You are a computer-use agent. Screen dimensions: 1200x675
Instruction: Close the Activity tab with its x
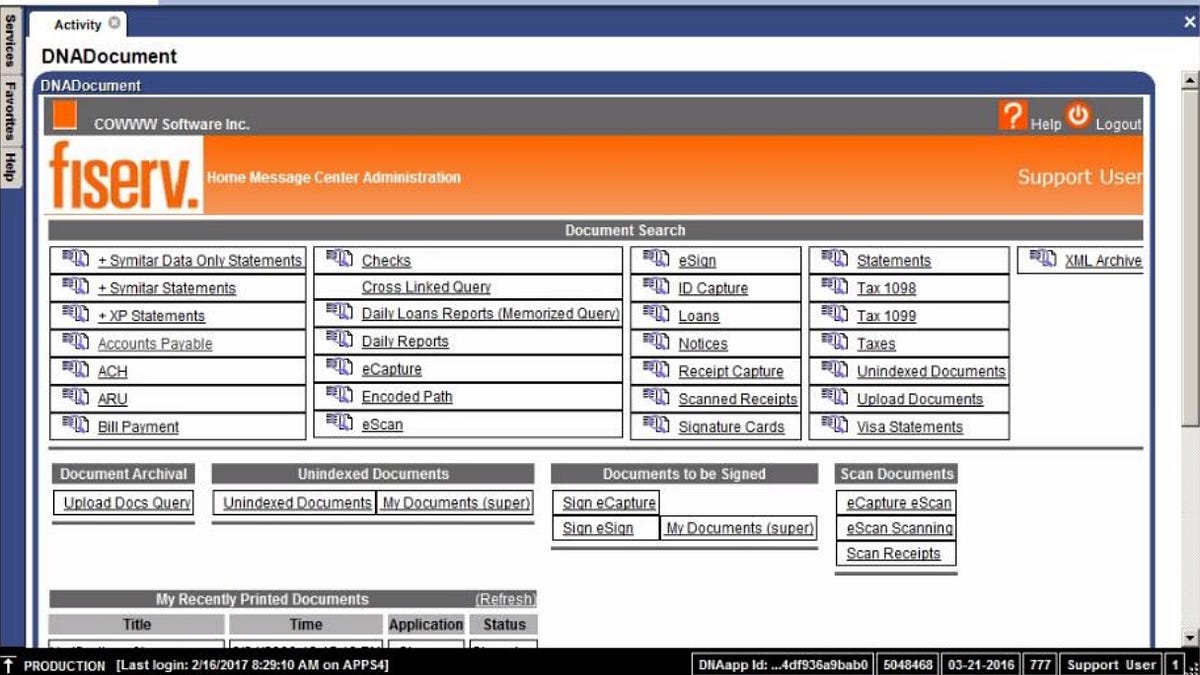pos(114,22)
